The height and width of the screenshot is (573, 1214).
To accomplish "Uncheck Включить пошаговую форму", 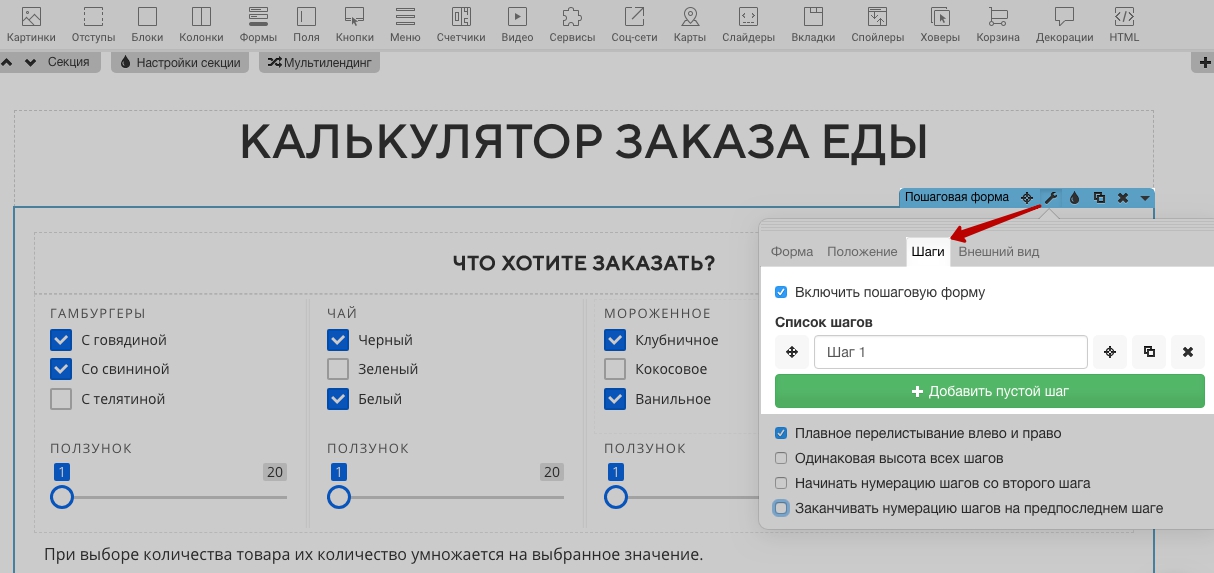I will [x=781, y=293].
